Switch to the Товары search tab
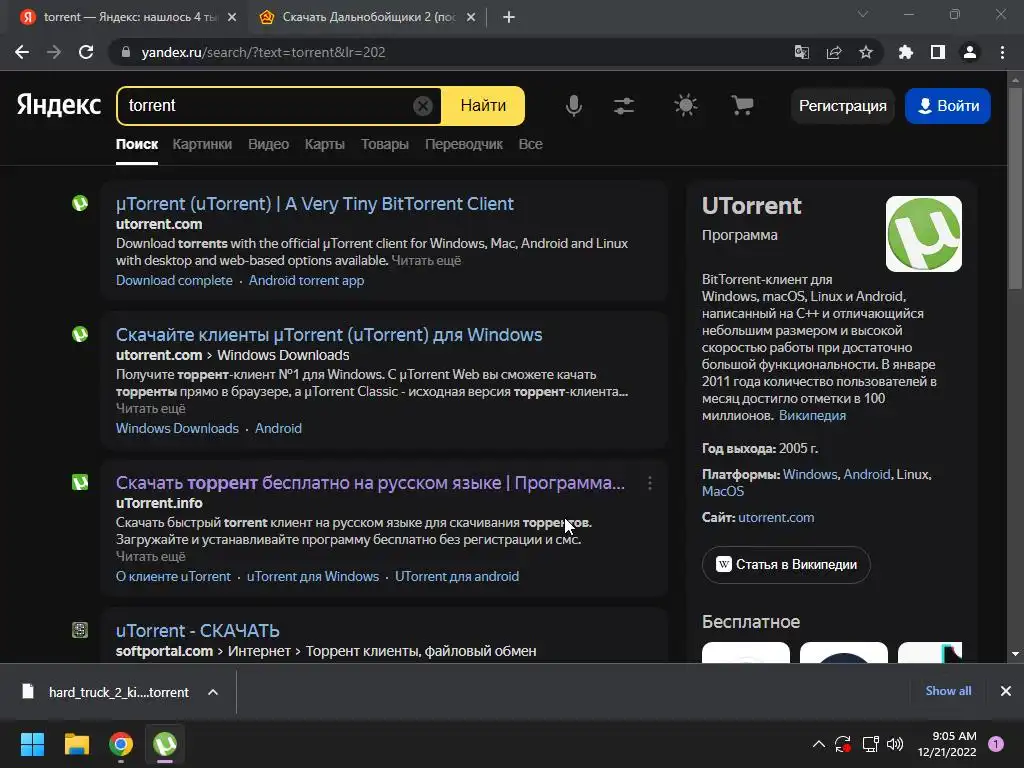This screenshot has height=768, width=1024. (x=385, y=144)
